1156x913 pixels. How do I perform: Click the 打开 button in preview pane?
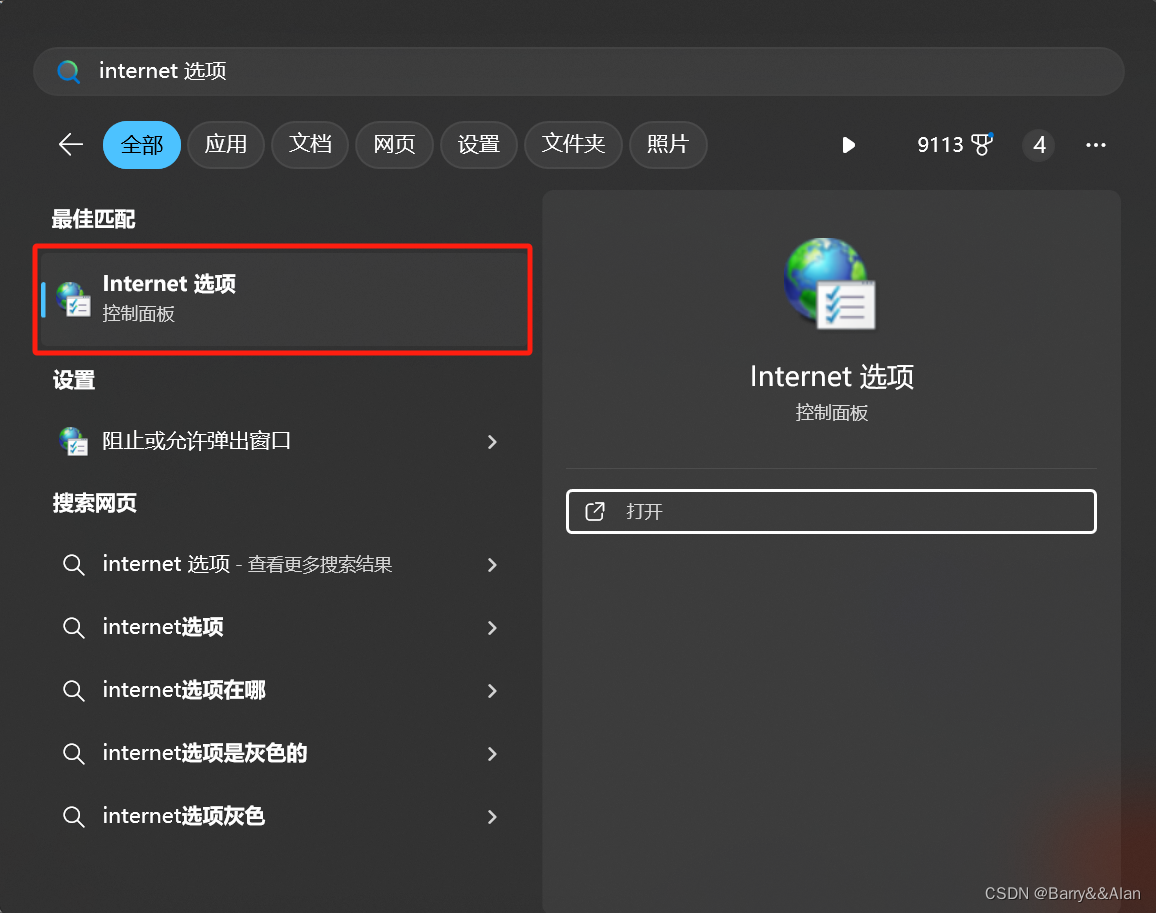click(831, 511)
